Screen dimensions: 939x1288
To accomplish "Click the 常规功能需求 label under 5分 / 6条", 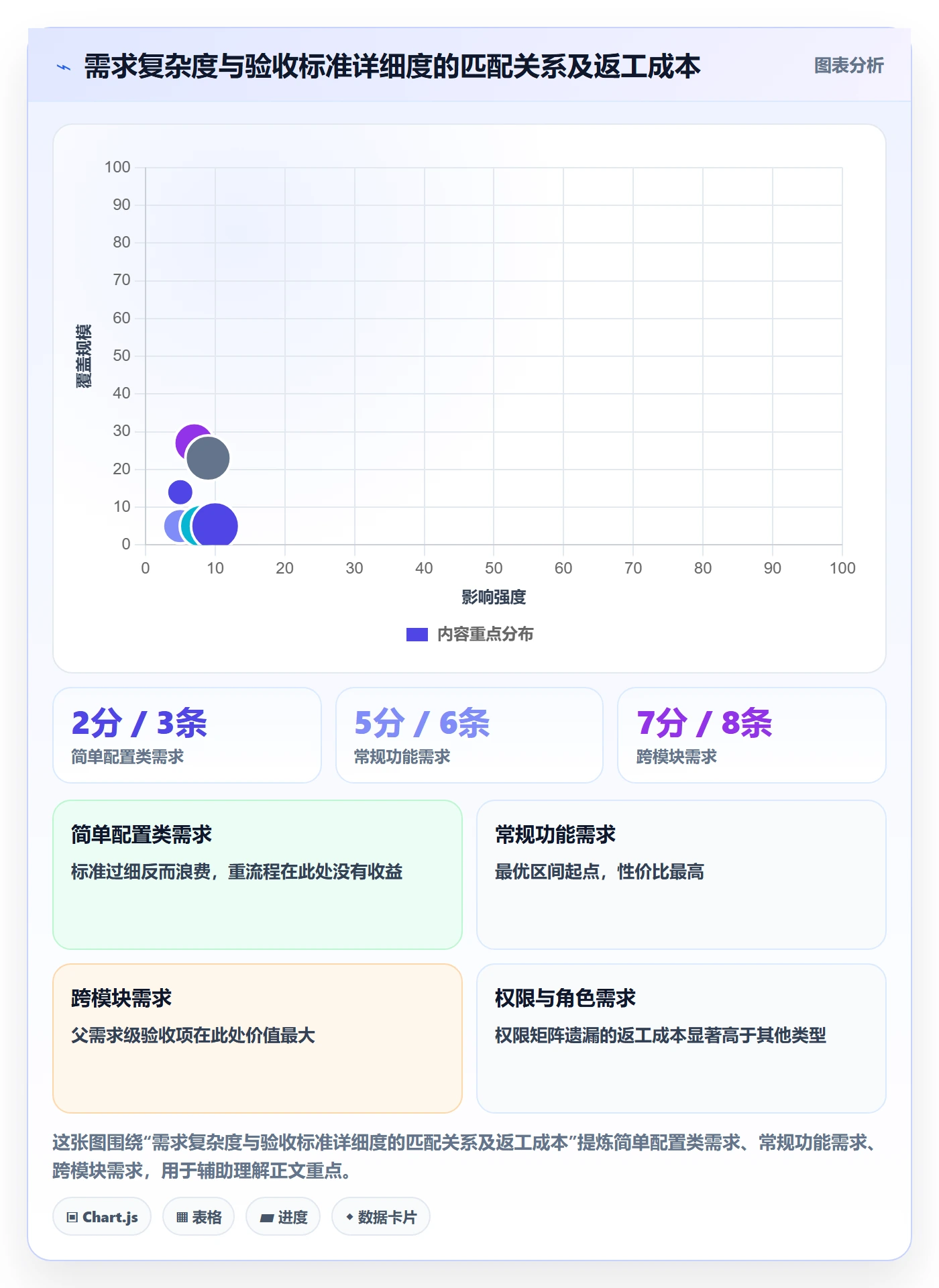I will click(x=402, y=757).
